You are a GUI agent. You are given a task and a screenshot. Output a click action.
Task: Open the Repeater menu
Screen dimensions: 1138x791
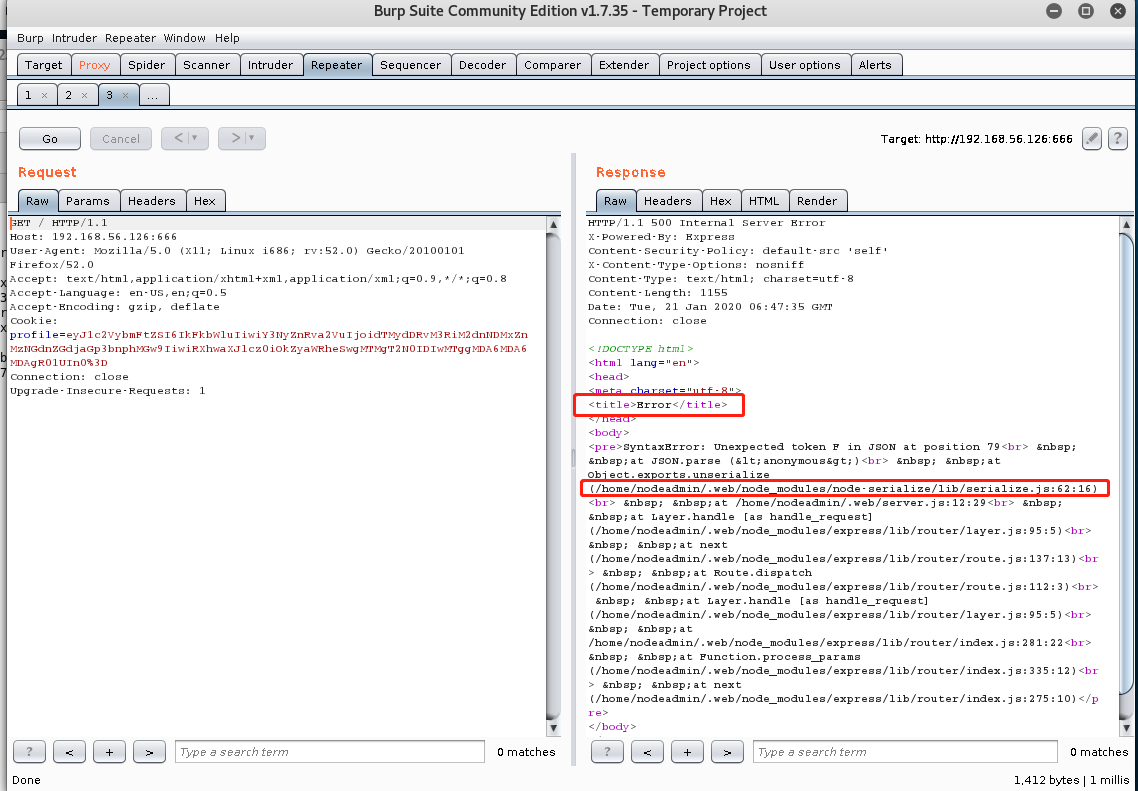(130, 38)
